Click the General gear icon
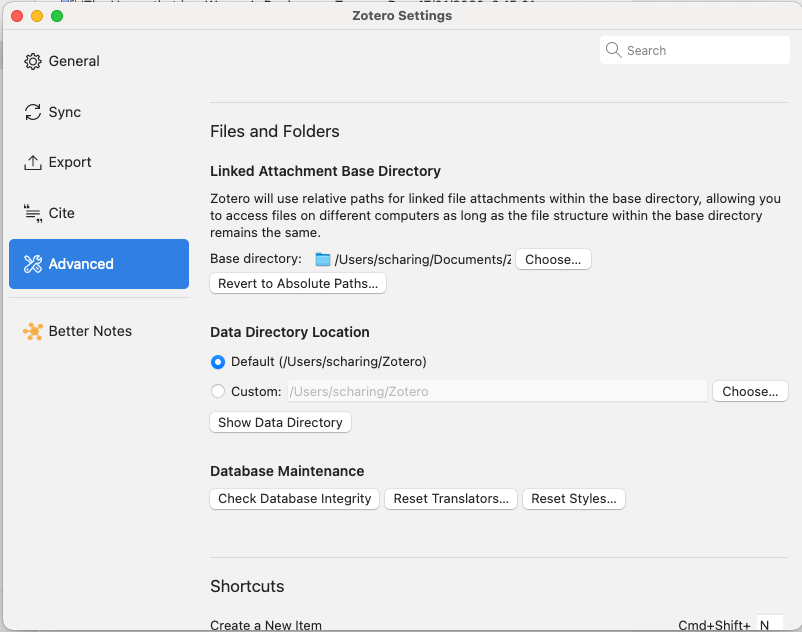 [x=33, y=61]
